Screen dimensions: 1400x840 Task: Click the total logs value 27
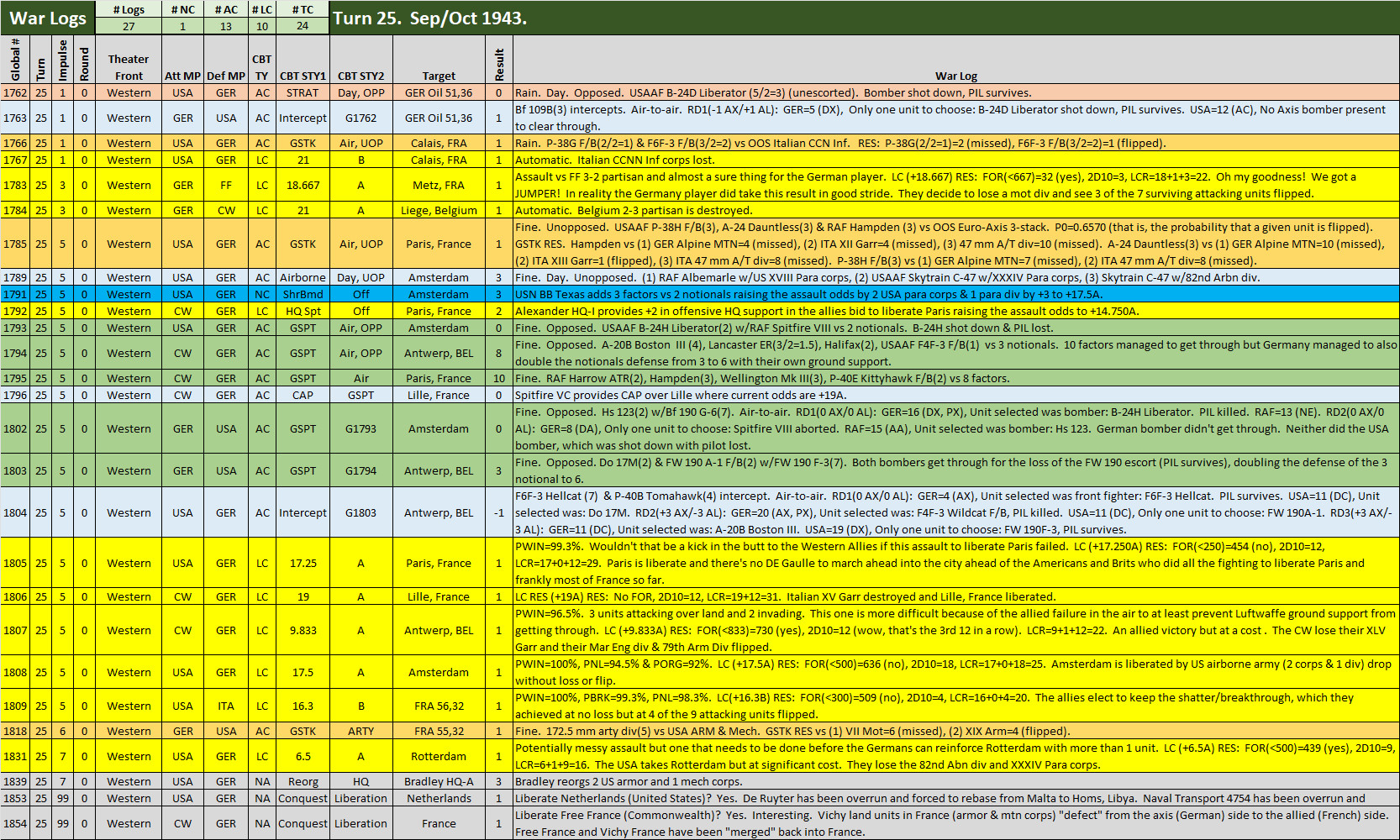pos(129,26)
